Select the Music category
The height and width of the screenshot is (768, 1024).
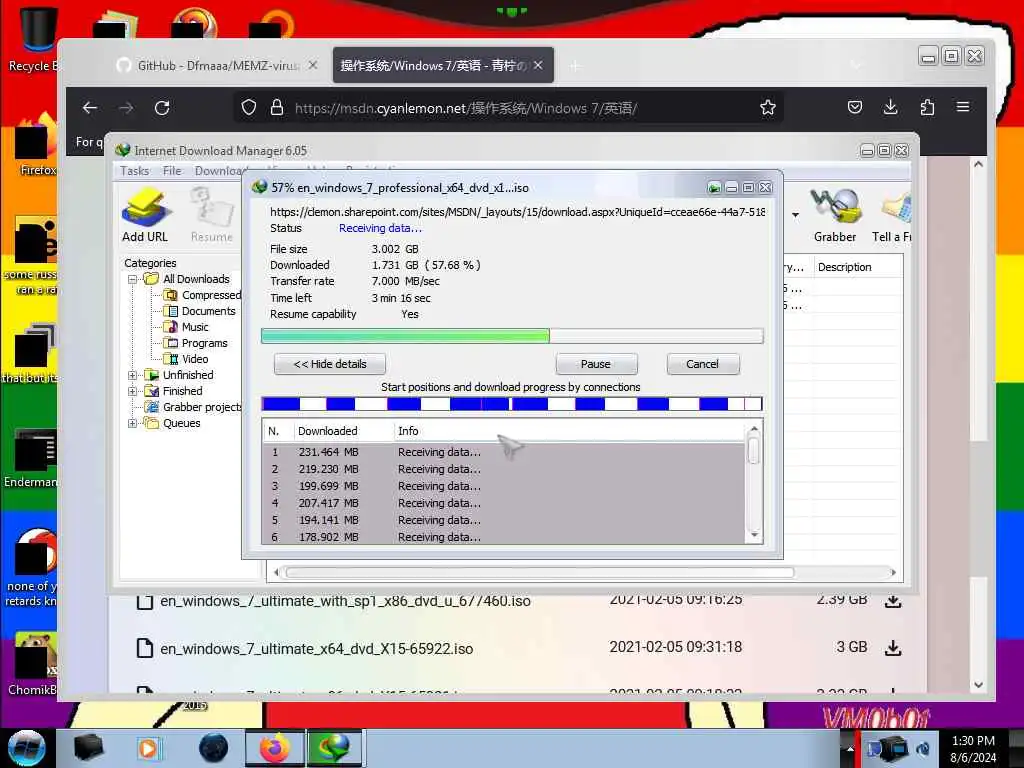click(x=195, y=327)
